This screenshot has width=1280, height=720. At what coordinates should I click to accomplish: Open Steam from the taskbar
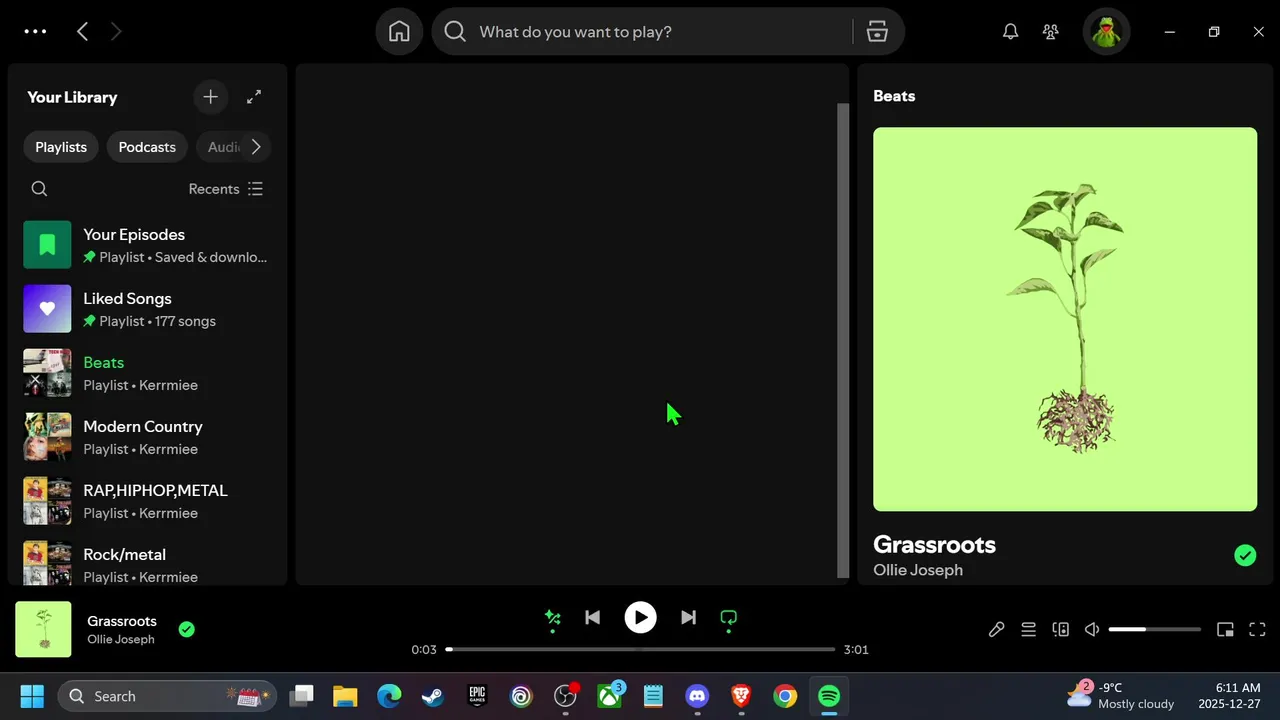[x=433, y=696]
